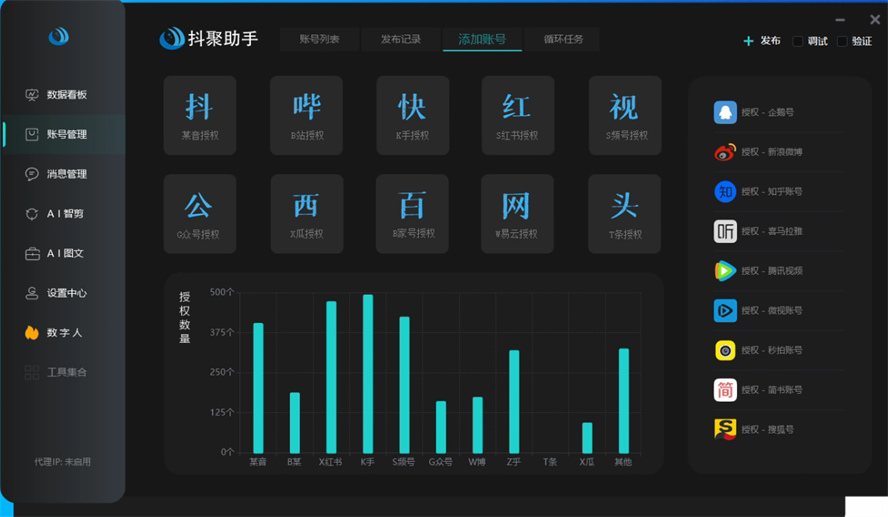The width and height of the screenshot is (888, 517).
Task: Click the S频号 bar in chart
Action: click(404, 385)
